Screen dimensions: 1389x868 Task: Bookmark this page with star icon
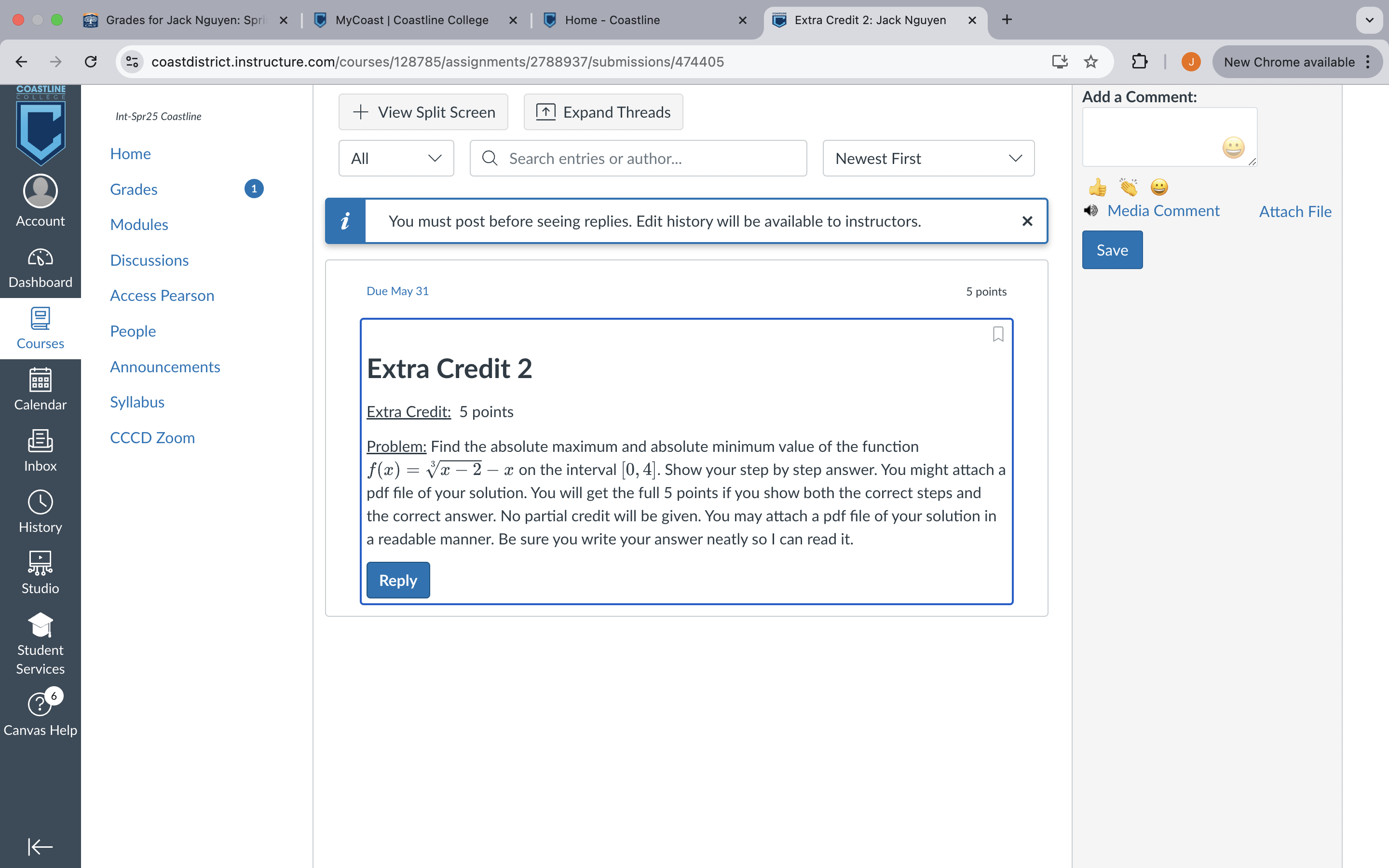(x=1090, y=61)
